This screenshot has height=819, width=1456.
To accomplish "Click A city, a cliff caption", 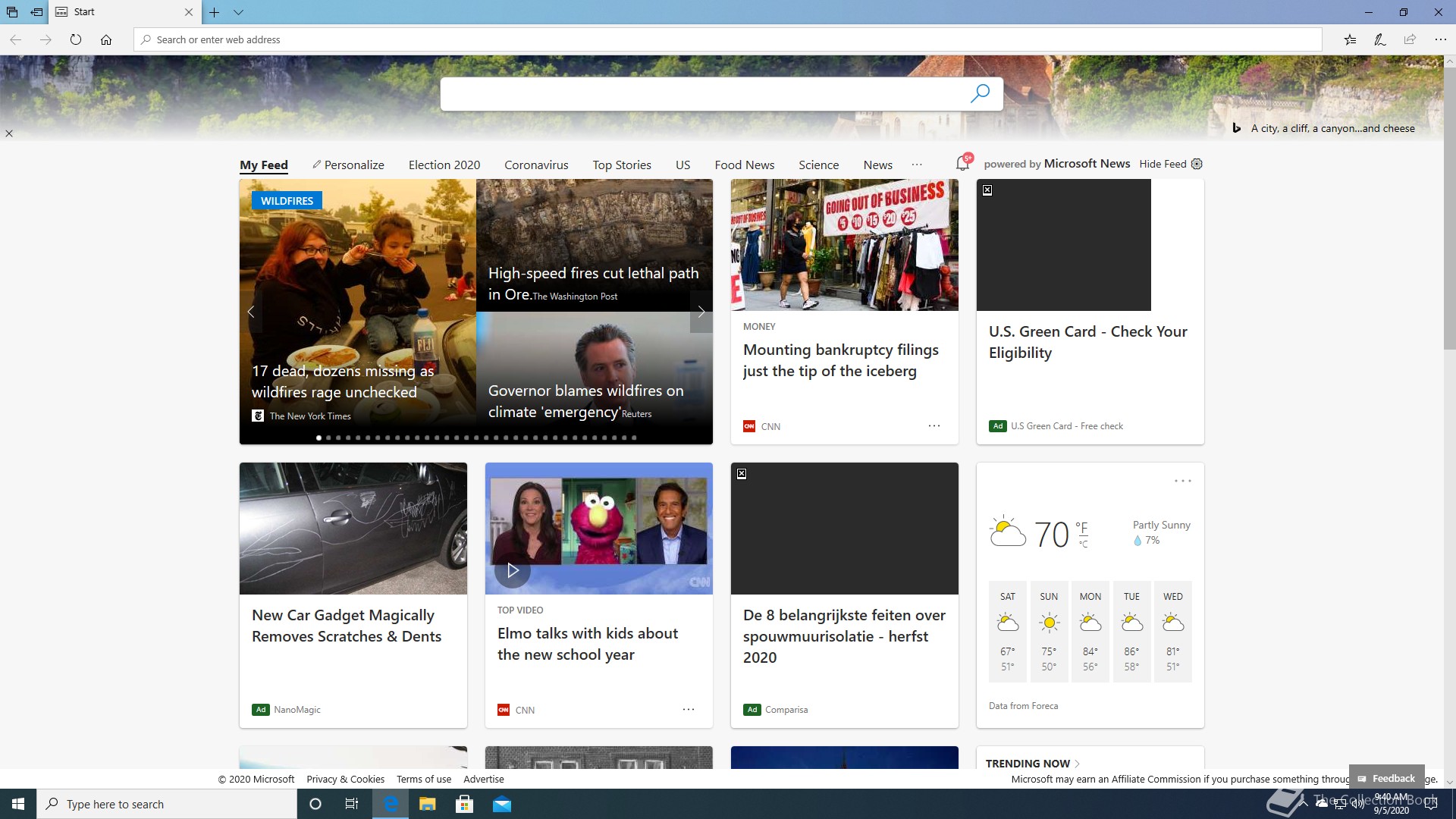I will click(1332, 128).
